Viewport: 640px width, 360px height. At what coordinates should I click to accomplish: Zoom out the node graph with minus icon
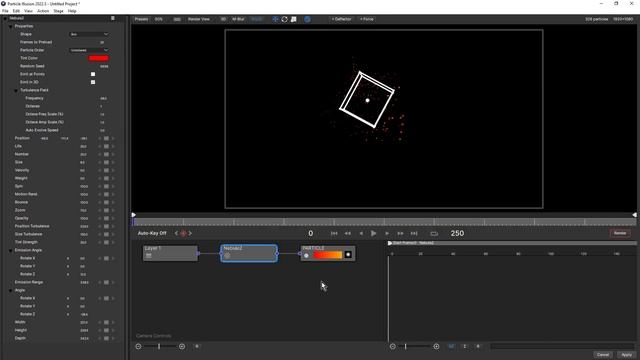click(138, 347)
